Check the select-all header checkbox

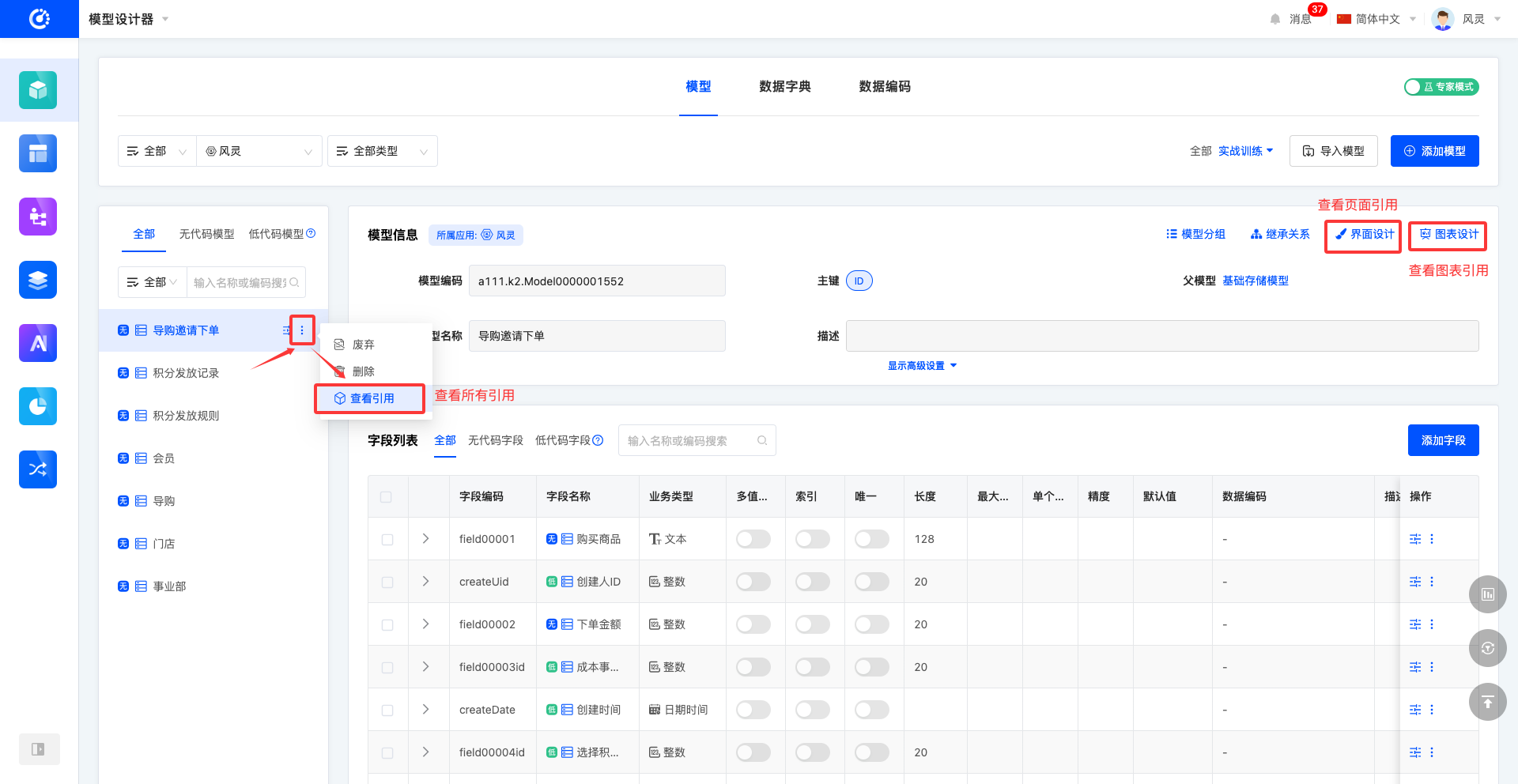[x=386, y=497]
